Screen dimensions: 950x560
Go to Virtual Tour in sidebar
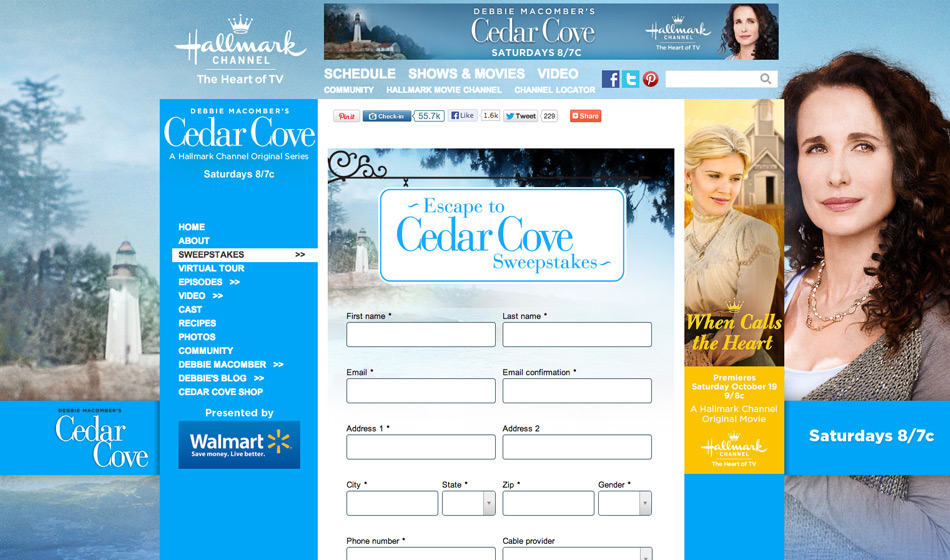[x=211, y=269]
